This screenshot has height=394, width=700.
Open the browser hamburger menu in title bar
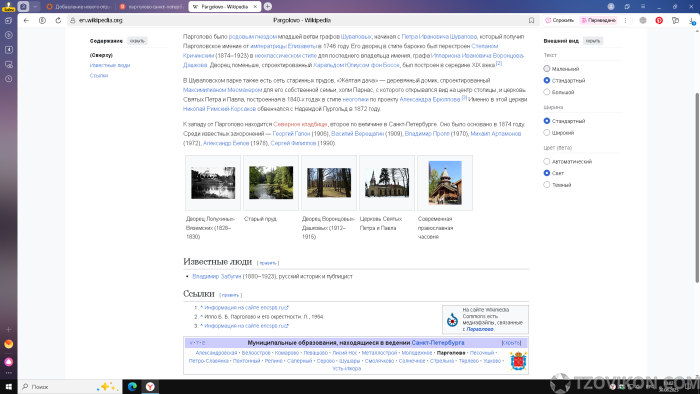coord(643,6)
